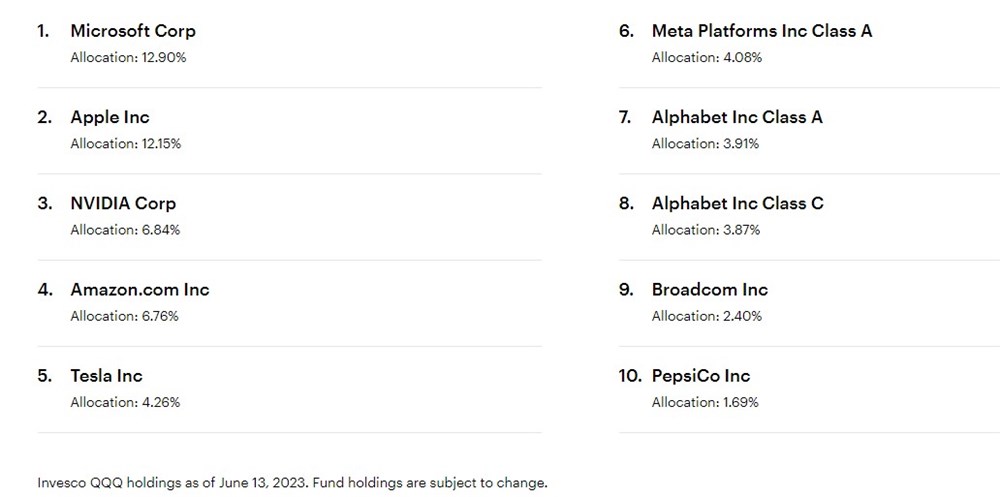Open the Broadcom Inc holding entry
Image resolution: width=1000 pixels, height=497 pixels.
pyautogui.click(x=710, y=289)
